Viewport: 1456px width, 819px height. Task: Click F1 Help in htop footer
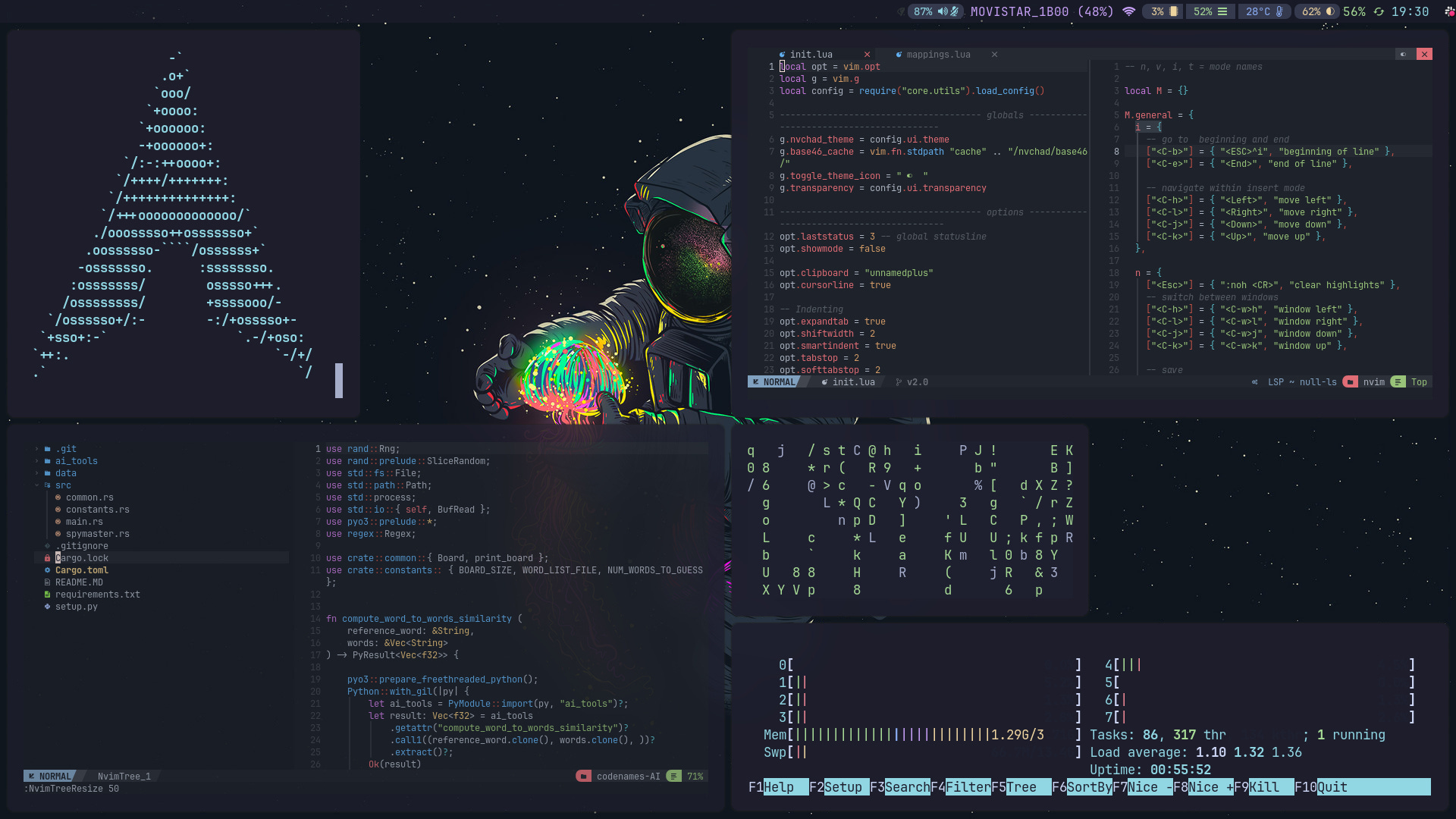[x=778, y=787]
